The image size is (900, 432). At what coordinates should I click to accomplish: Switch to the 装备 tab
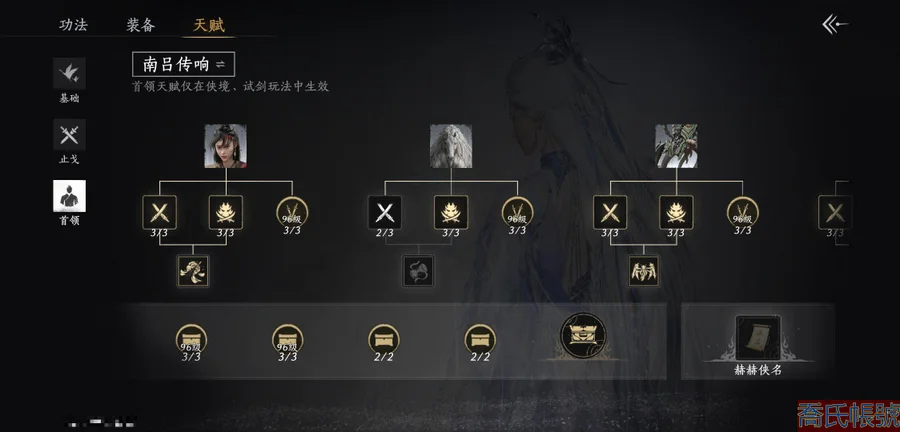(x=141, y=25)
